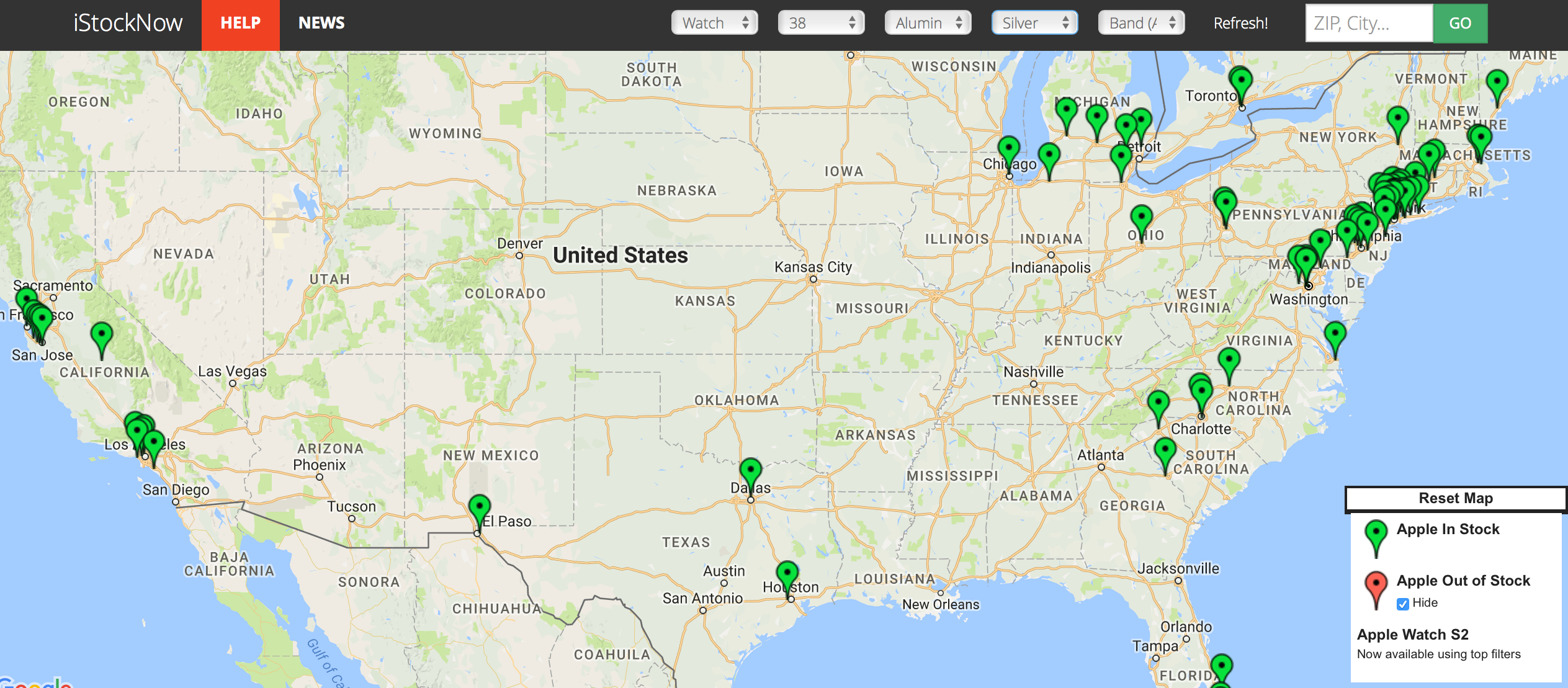
Task: Go to the NEWS page
Action: [321, 24]
